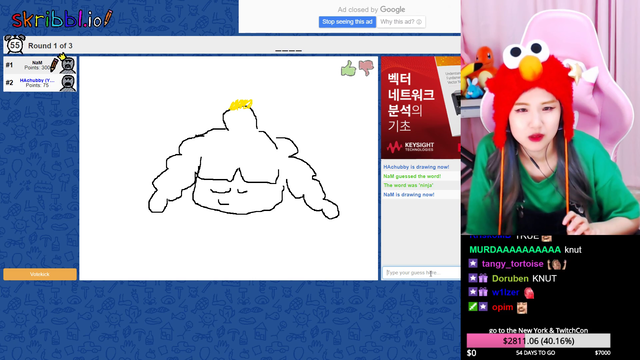Click the alarm clock timer icon
640x360 pixels.
coord(15,44)
